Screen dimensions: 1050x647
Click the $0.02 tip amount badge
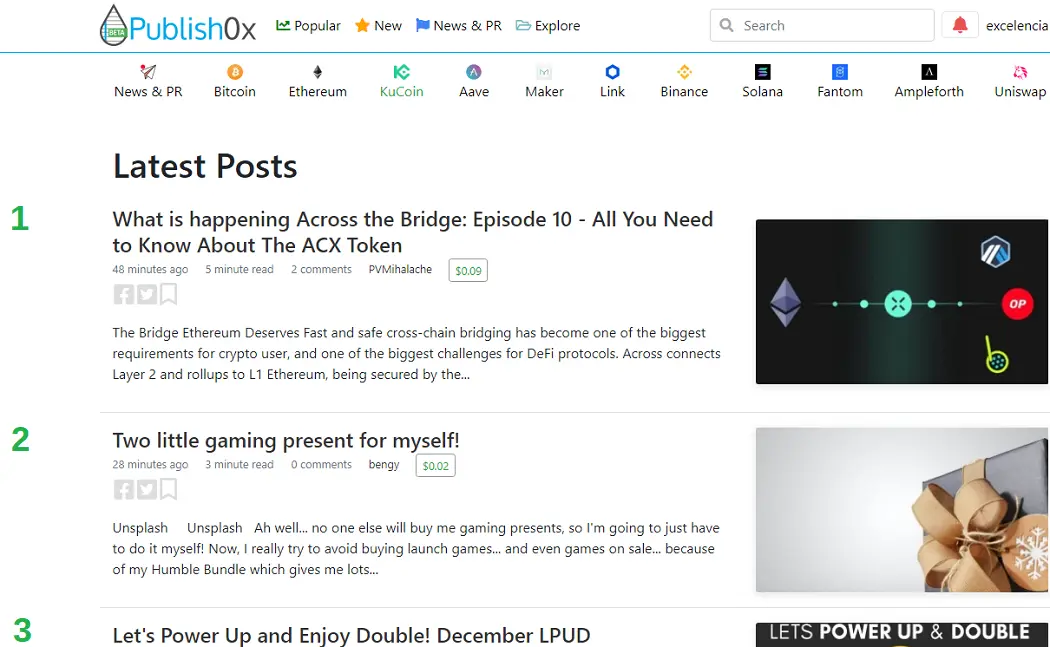pyautogui.click(x=435, y=465)
